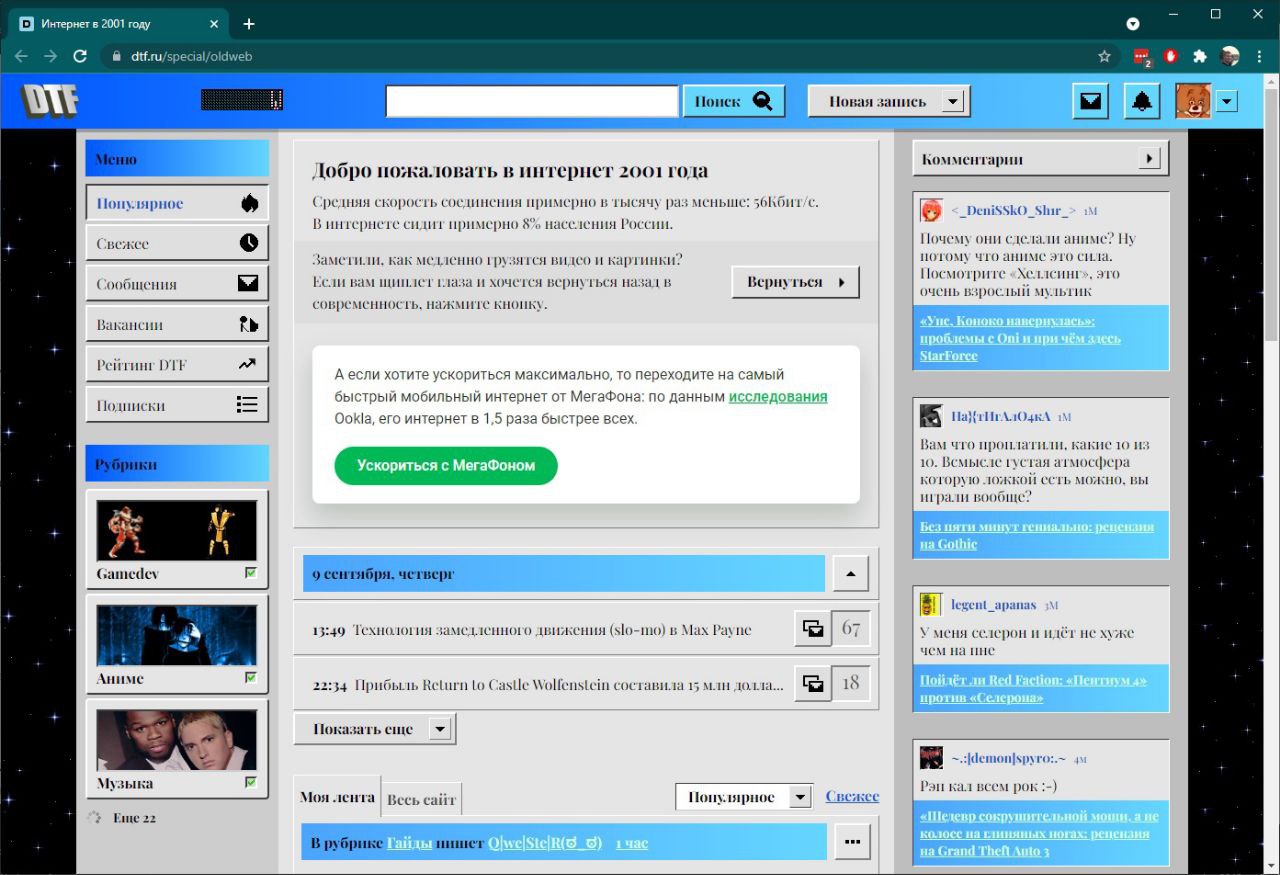Click the DTF site logo

(x=50, y=101)
